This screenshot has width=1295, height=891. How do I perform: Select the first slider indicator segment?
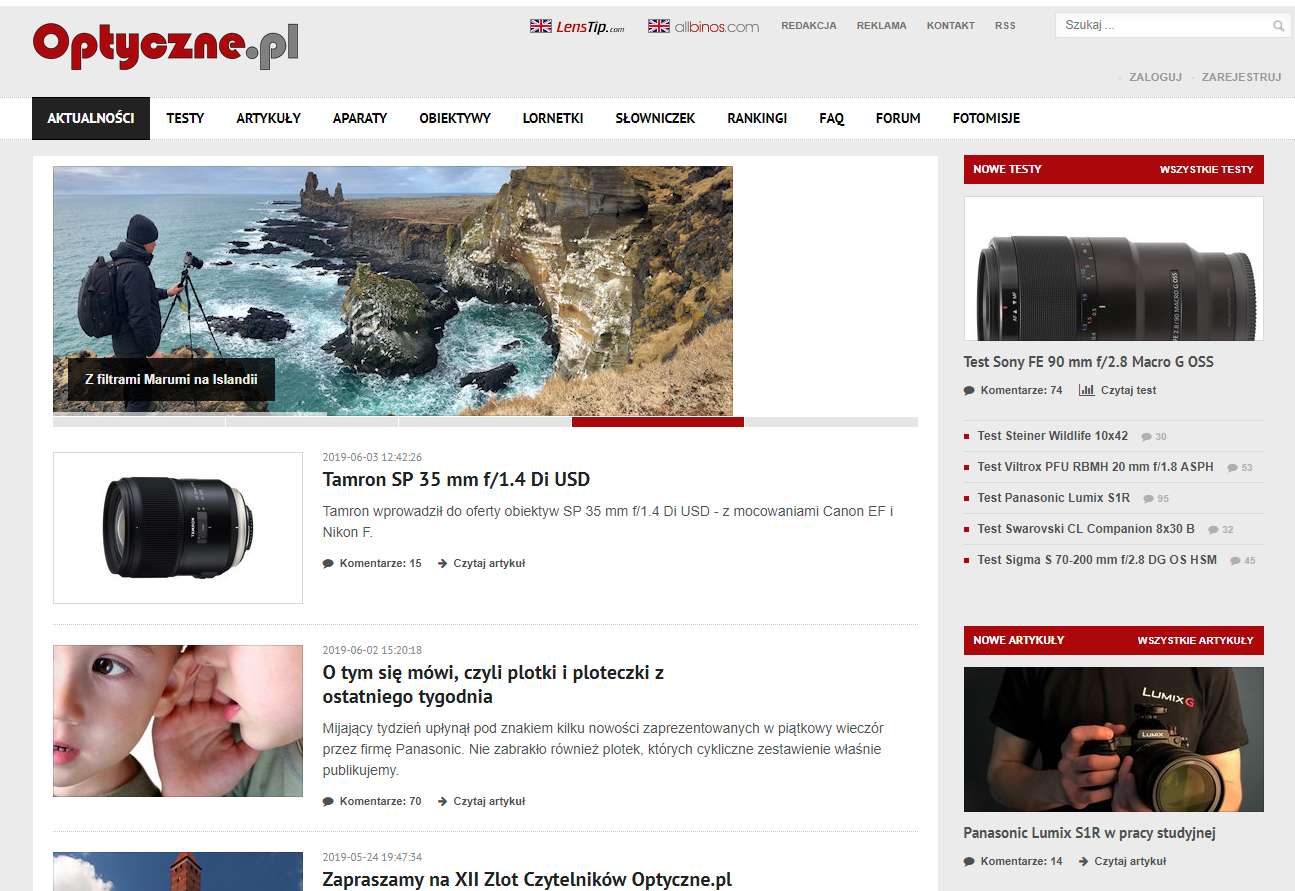point(139,422)
